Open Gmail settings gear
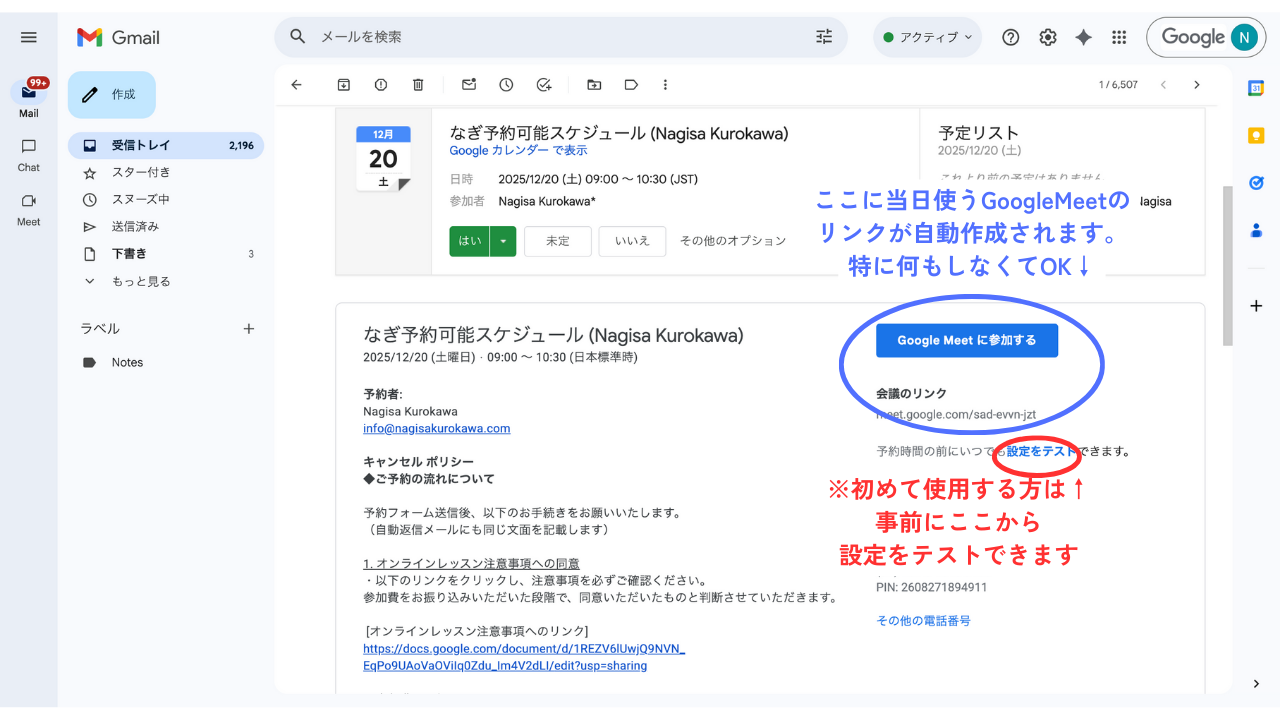 (x=1047, y=37)
